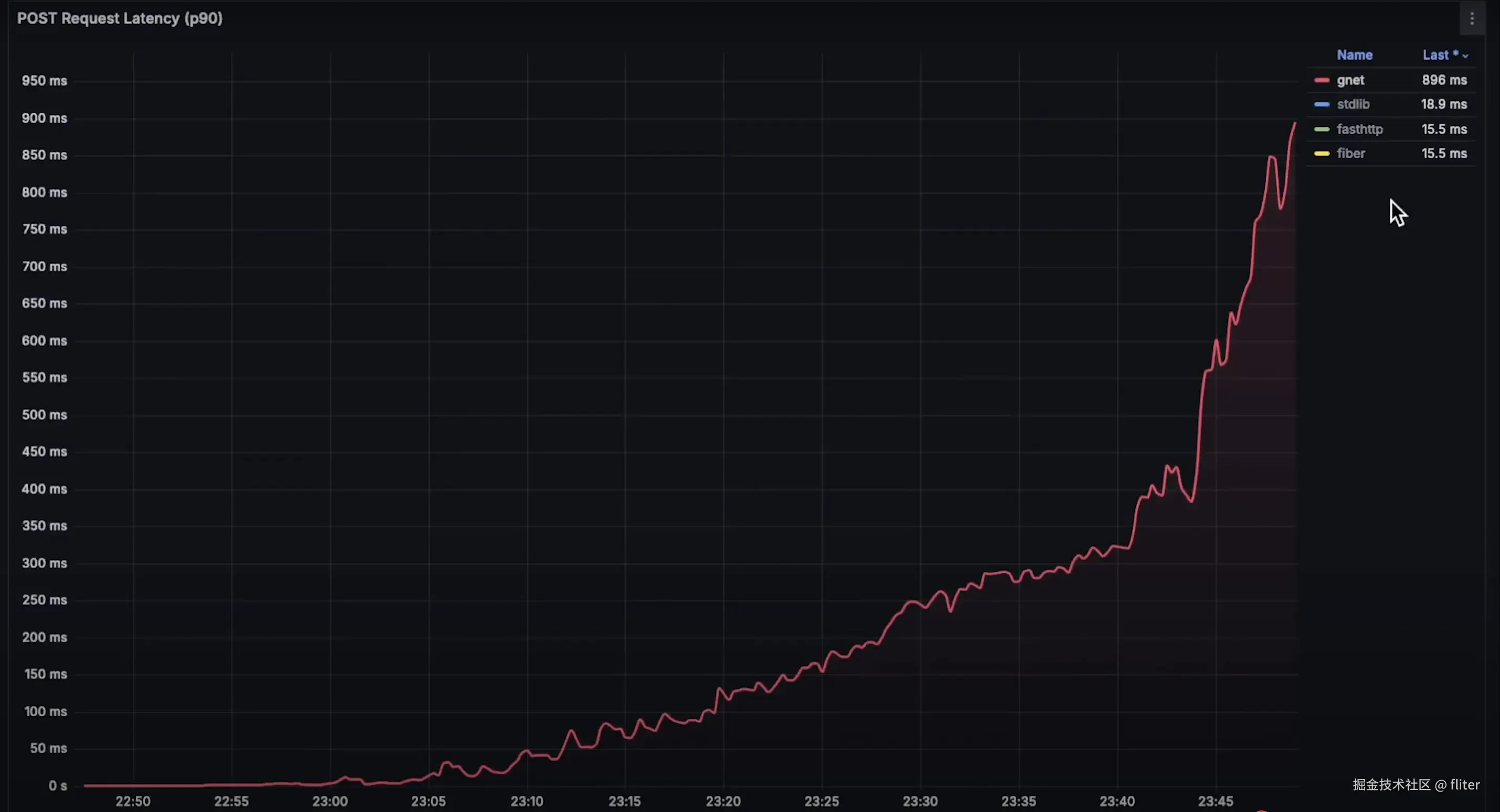Viewport: 1500px width, 812px height.
Task: Click the peak of the gnet latency line
Action: pos(1295,124)
